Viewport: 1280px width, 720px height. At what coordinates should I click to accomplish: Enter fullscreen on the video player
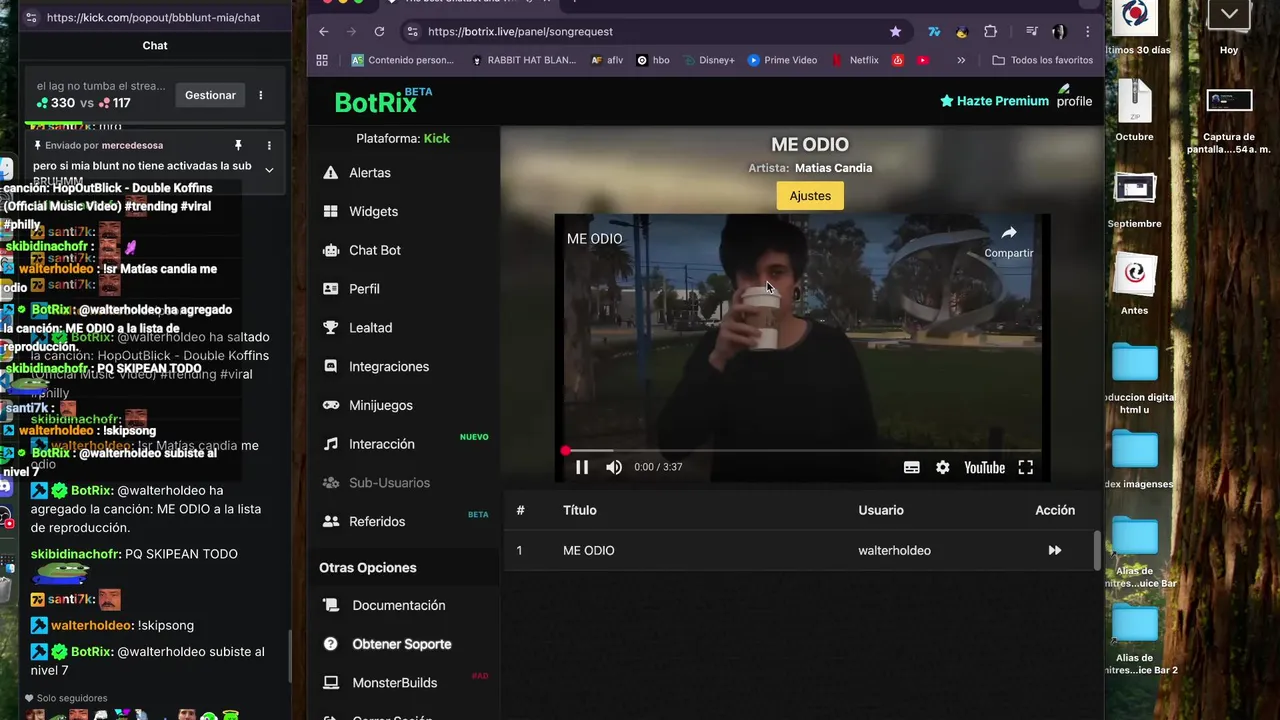pyautogui.click(x=1026, y=467)
